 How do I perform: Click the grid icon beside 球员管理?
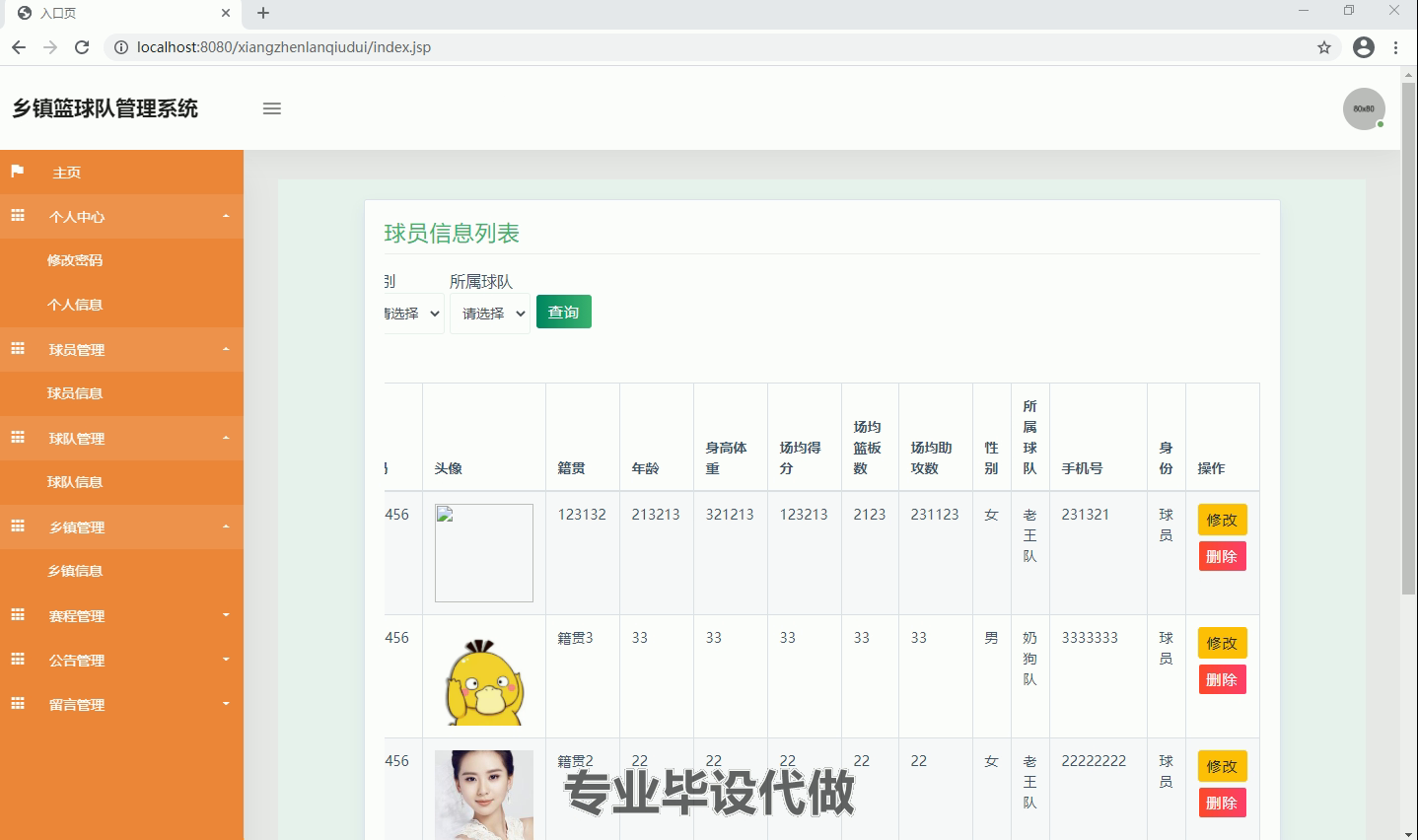18,349
